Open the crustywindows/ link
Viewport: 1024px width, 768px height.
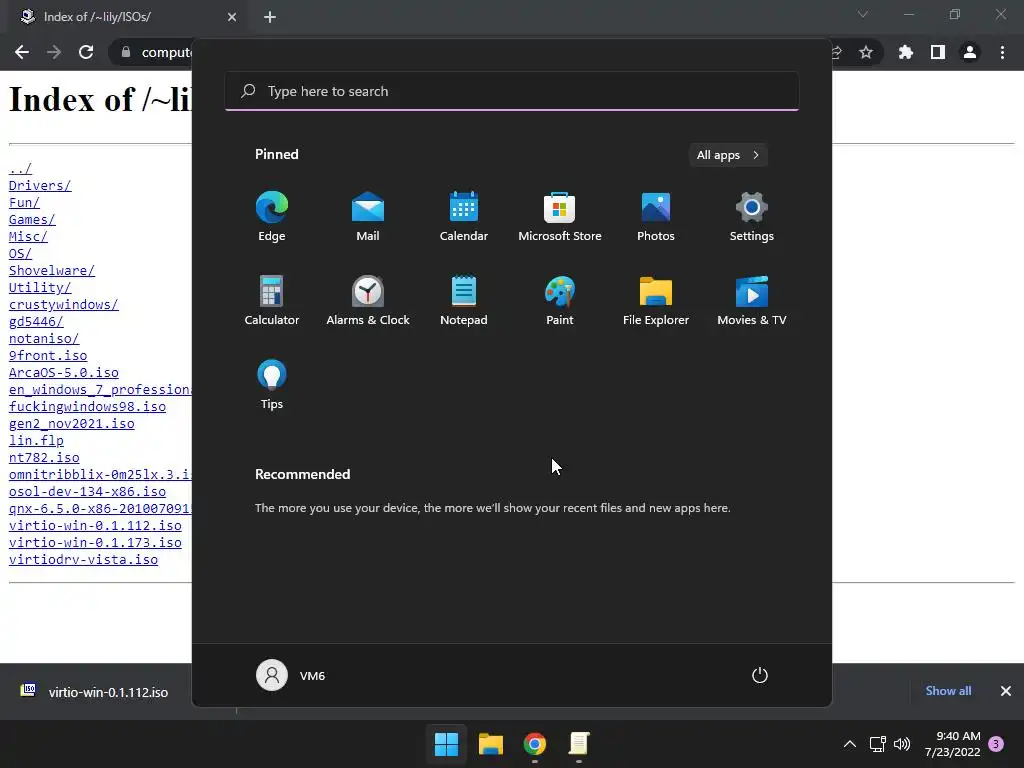63,304
